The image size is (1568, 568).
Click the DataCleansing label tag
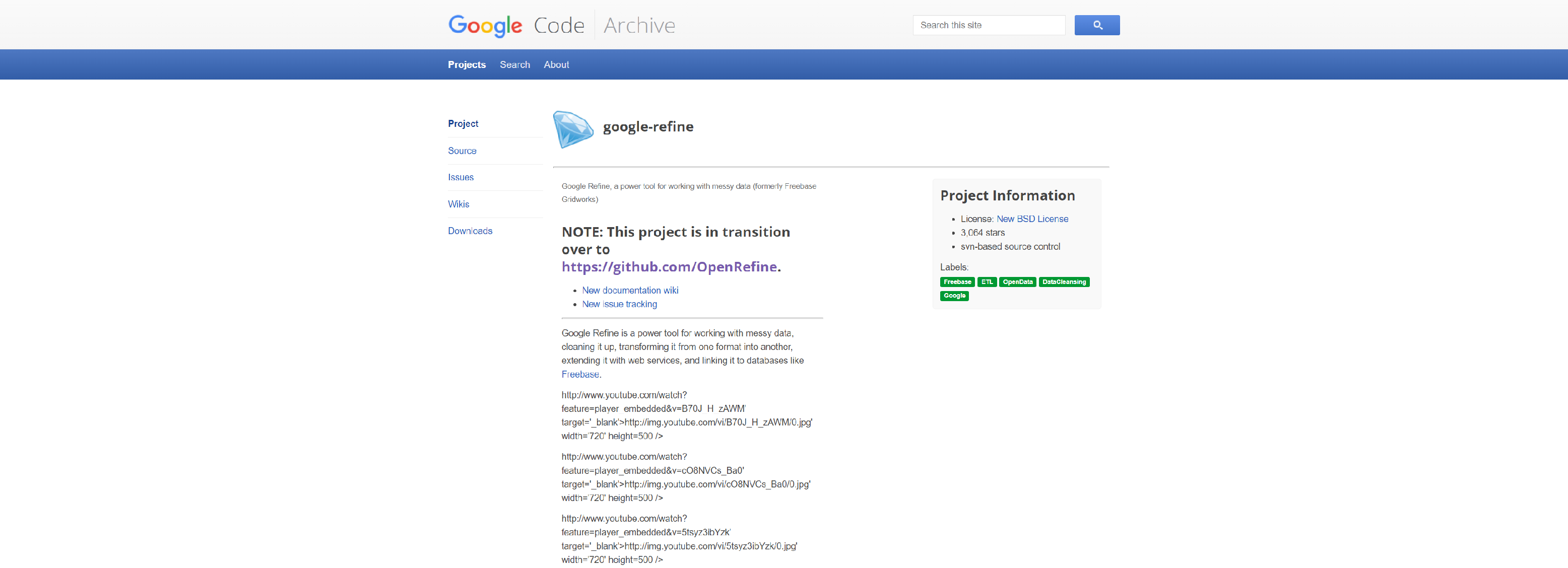tap(1064, 281)
